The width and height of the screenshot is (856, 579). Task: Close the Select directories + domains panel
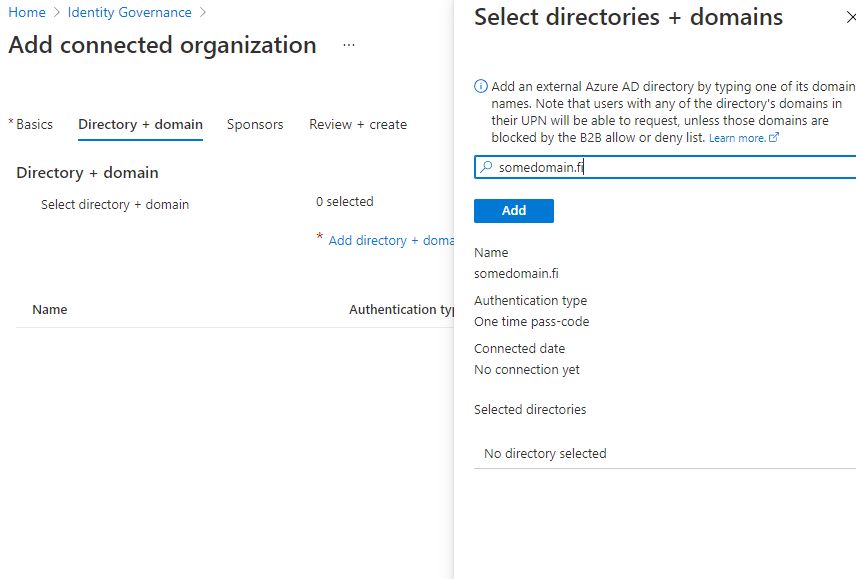click(850, 18)
